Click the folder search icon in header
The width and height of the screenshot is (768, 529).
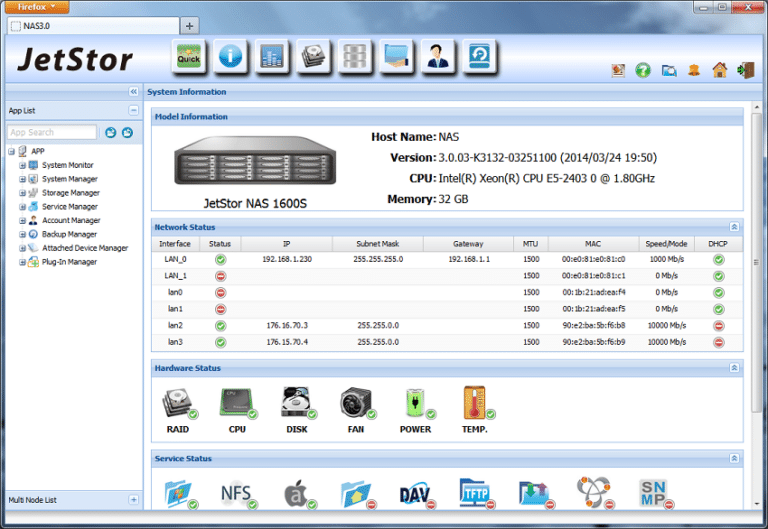(669, 71)
